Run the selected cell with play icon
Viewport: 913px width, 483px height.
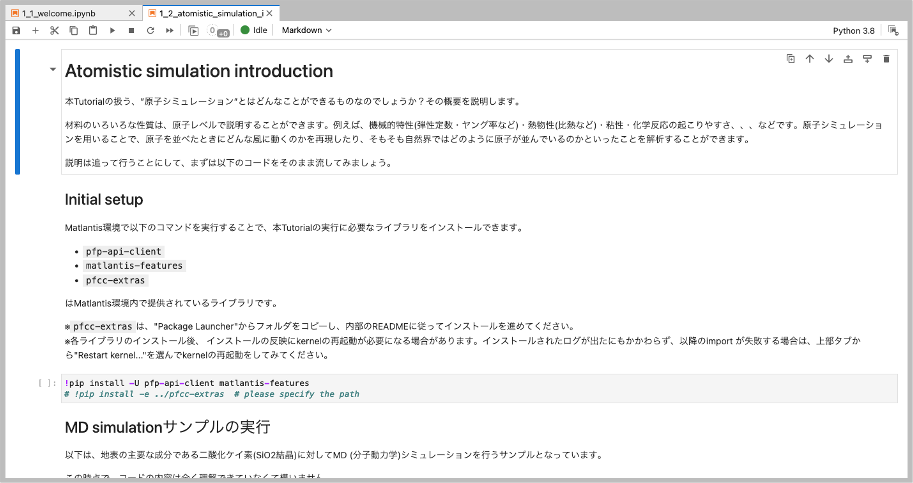pos(111,31)
